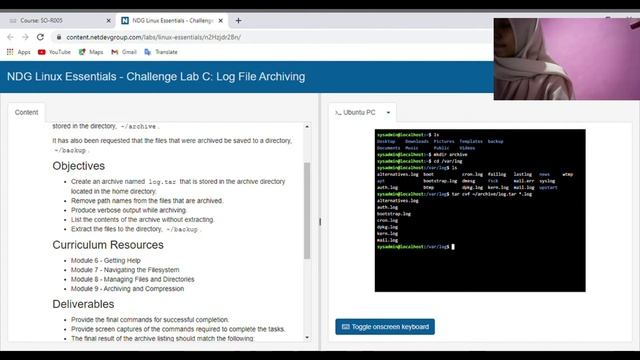Click the Curriculum Resources heading
Image resolution: width=640 pixels, height=360 pixels.
click(108, 244)
